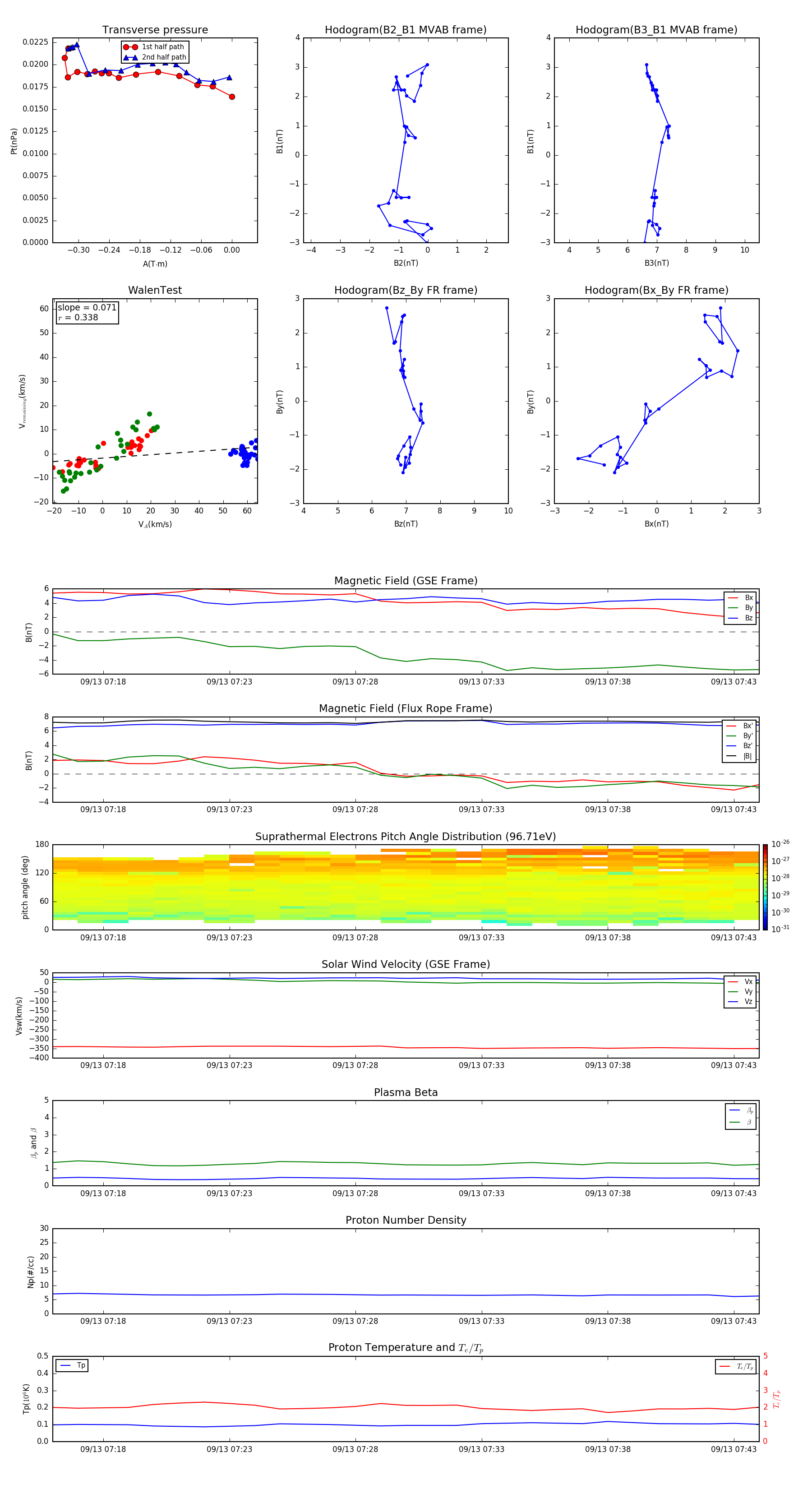Viewport: 812px width, 1489px height.
Task: Click the slope and r text box in WalenTest
Action: [x=87, y=313]
